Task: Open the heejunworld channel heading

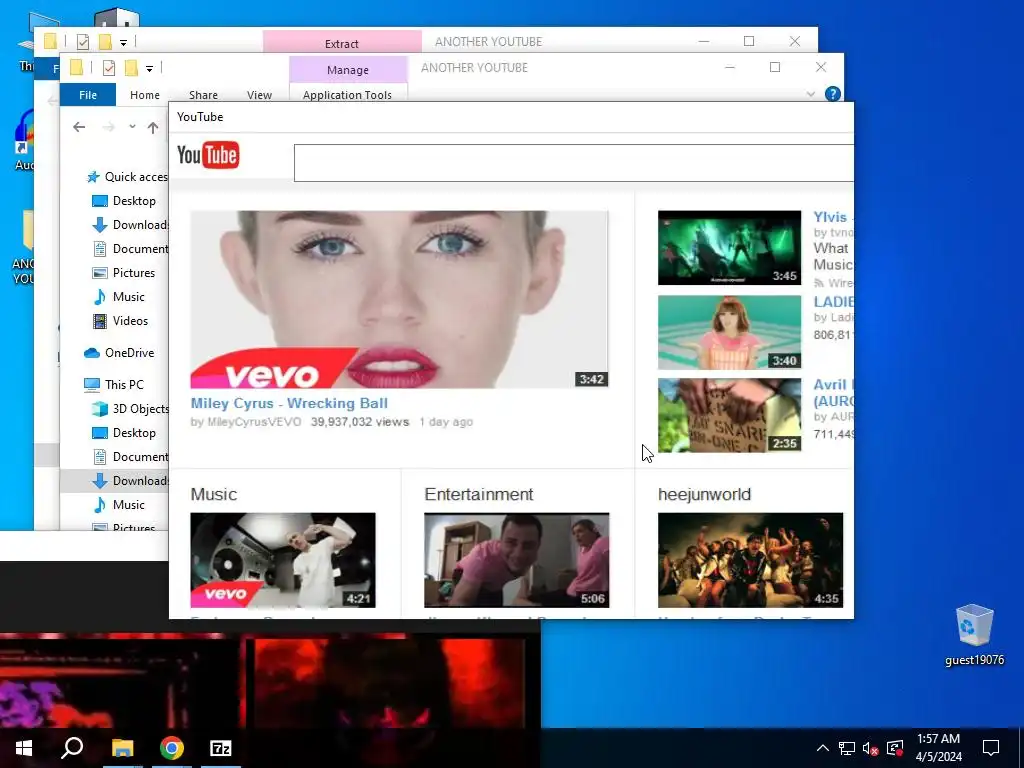Action: [704, 494]
